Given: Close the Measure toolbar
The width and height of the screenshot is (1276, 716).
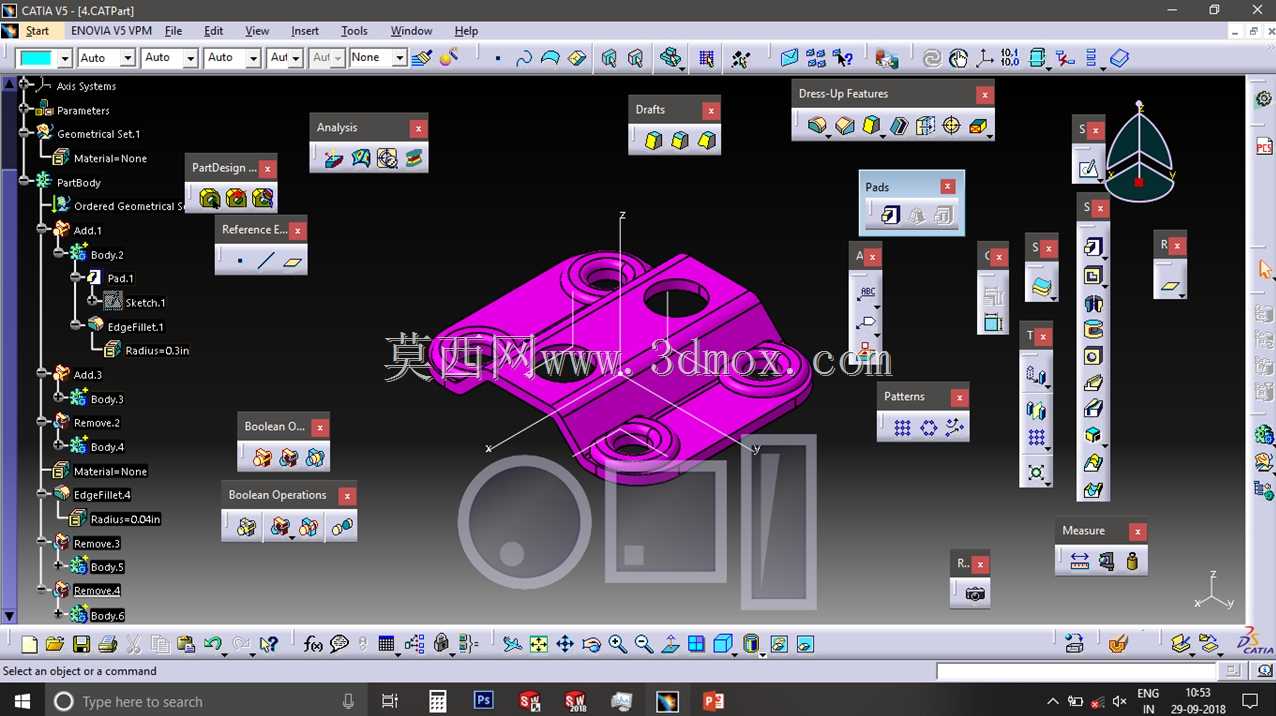Looking at the screenshot, I should click(1137, 532).
